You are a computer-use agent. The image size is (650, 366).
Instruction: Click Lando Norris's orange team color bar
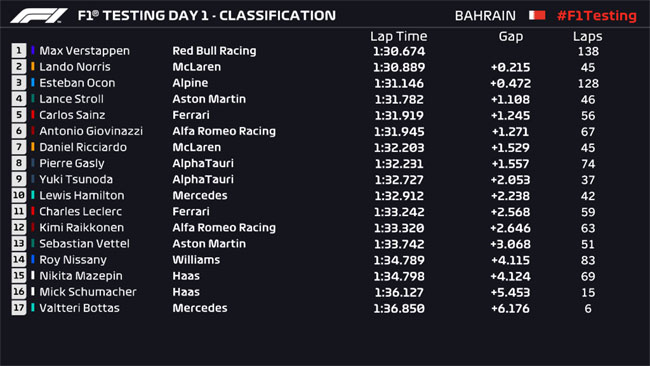[33, 67]
